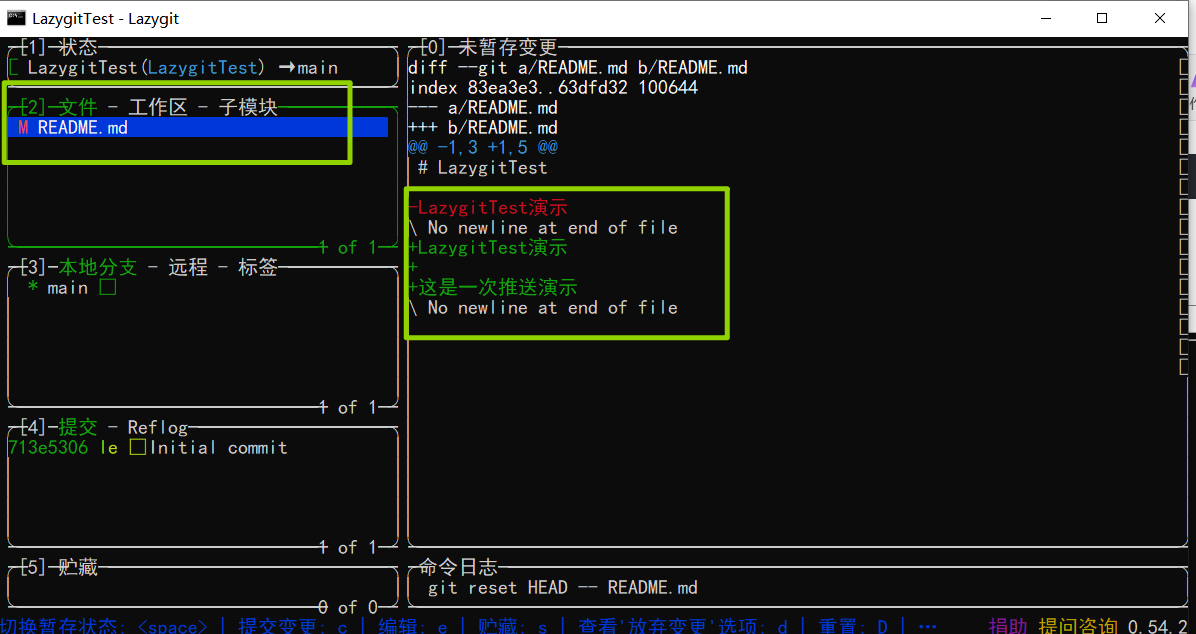Open the 提问咨询 link
This screenshot has width=1196, height=634.
pyautogui.click(x=1078, y=626)
